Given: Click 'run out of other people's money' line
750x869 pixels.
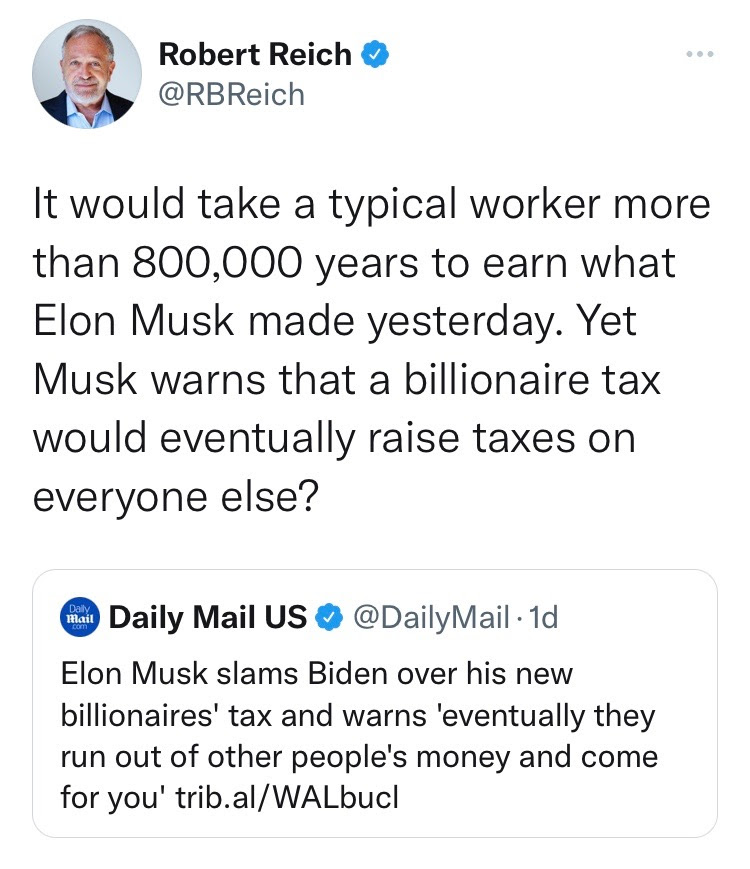Looking at the screenshot, I should point(360,757).
